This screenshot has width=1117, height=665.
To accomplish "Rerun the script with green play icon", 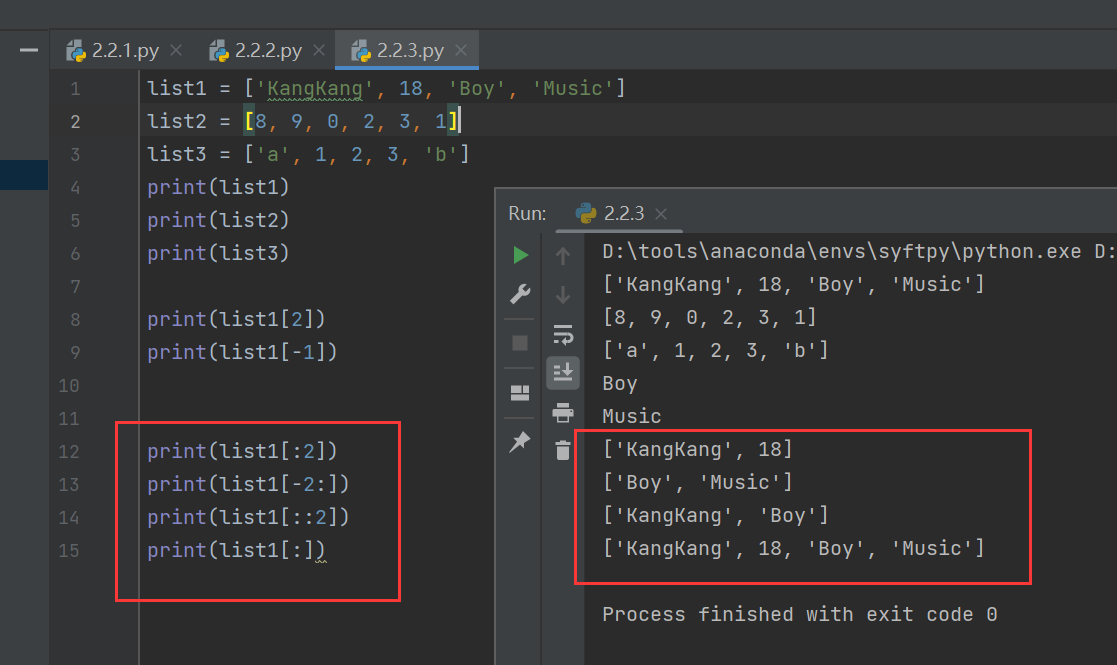I will point(521,255).
